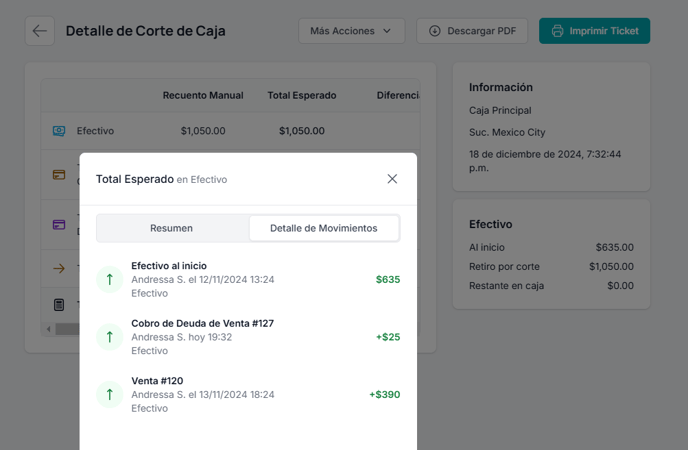Image resolution: width=688 pixels, height=450 pixels.
Task: Open the Más Acciones dropdown
Action: click(x=351, y=31)
